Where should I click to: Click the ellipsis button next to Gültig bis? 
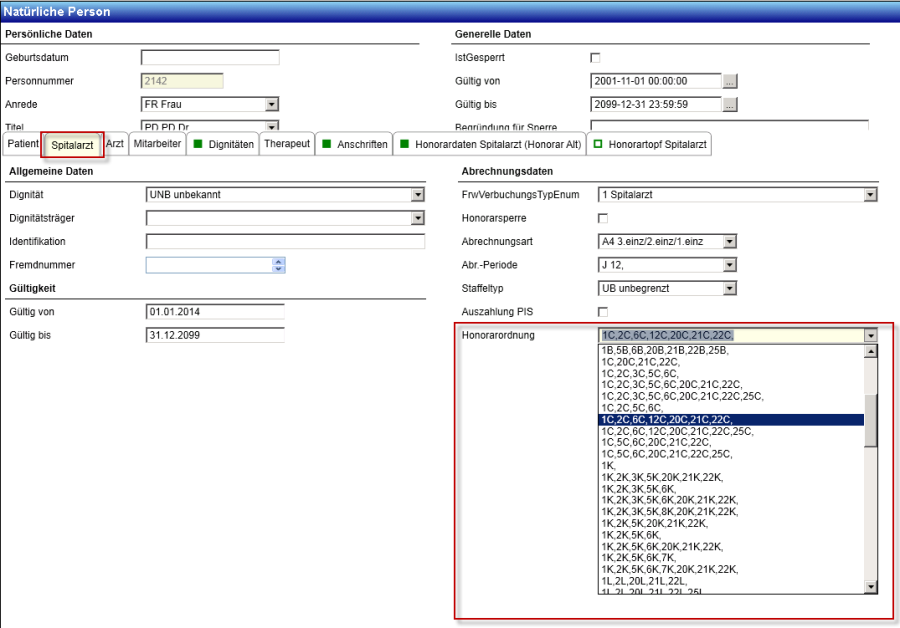click(730, 104)
